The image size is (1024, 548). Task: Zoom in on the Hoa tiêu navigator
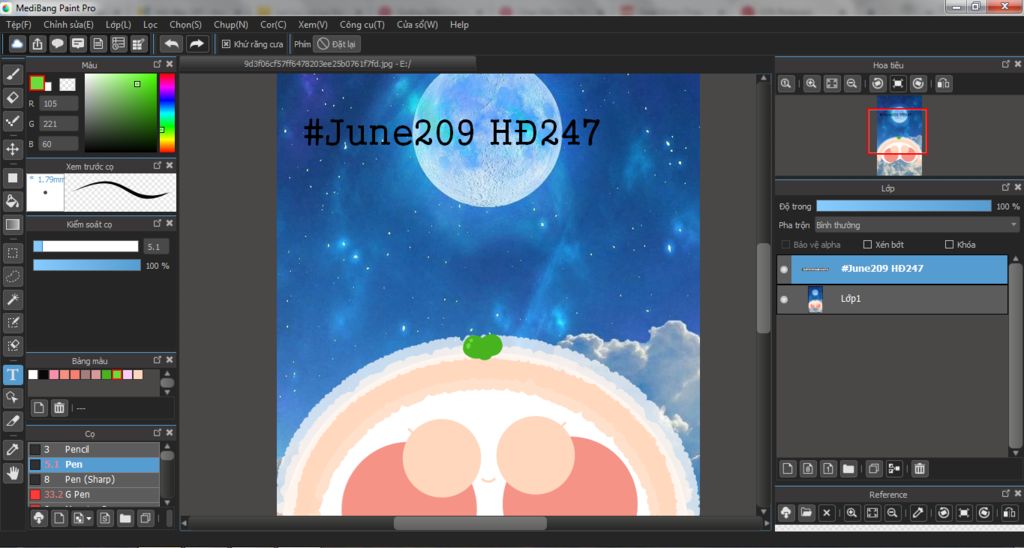click(811, 84)
